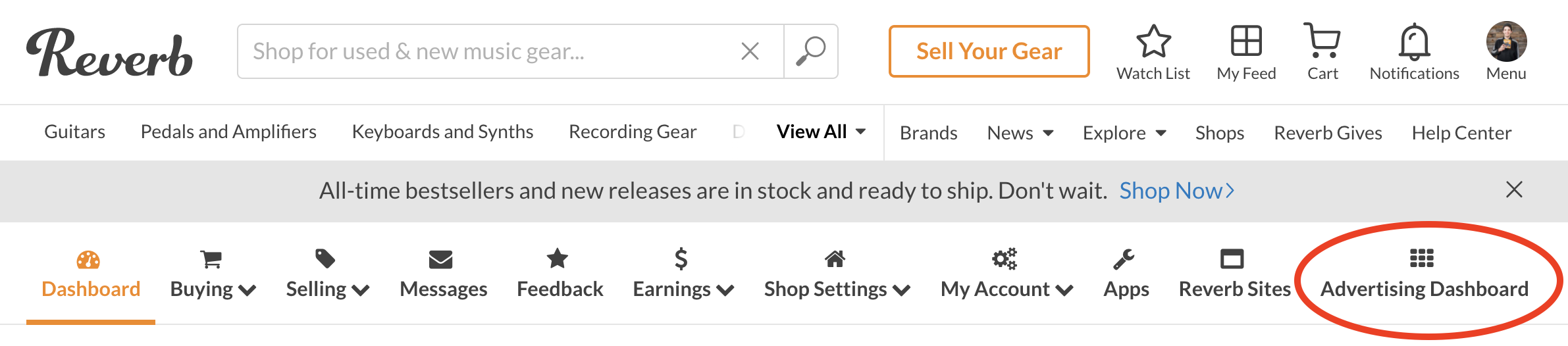Image resolution: width=1568 pixels, height=346 pixels.
Task: Click into the music gear search field
Action: (487, 51)
